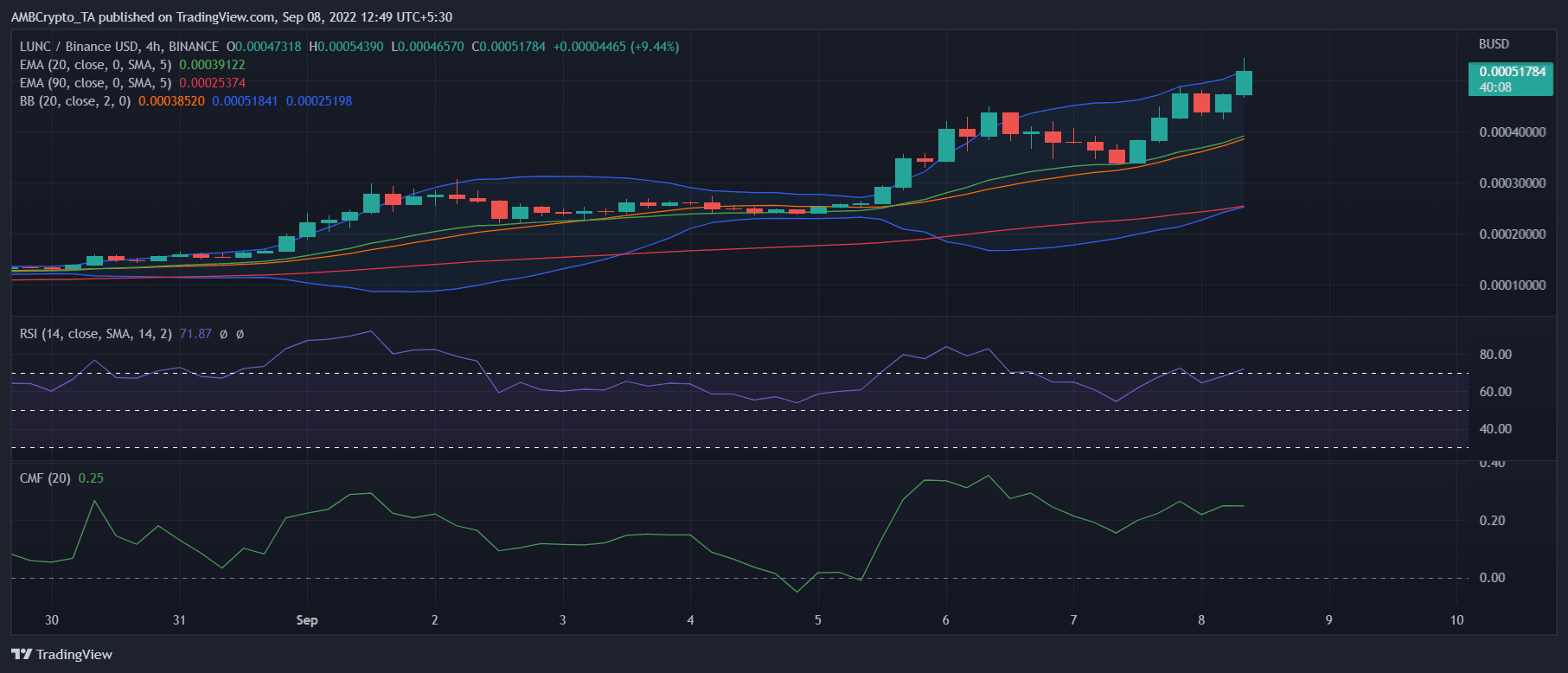Click the '30' date marker on time axis
This screenshot has height=673, width=1568.
coord(52,620)
